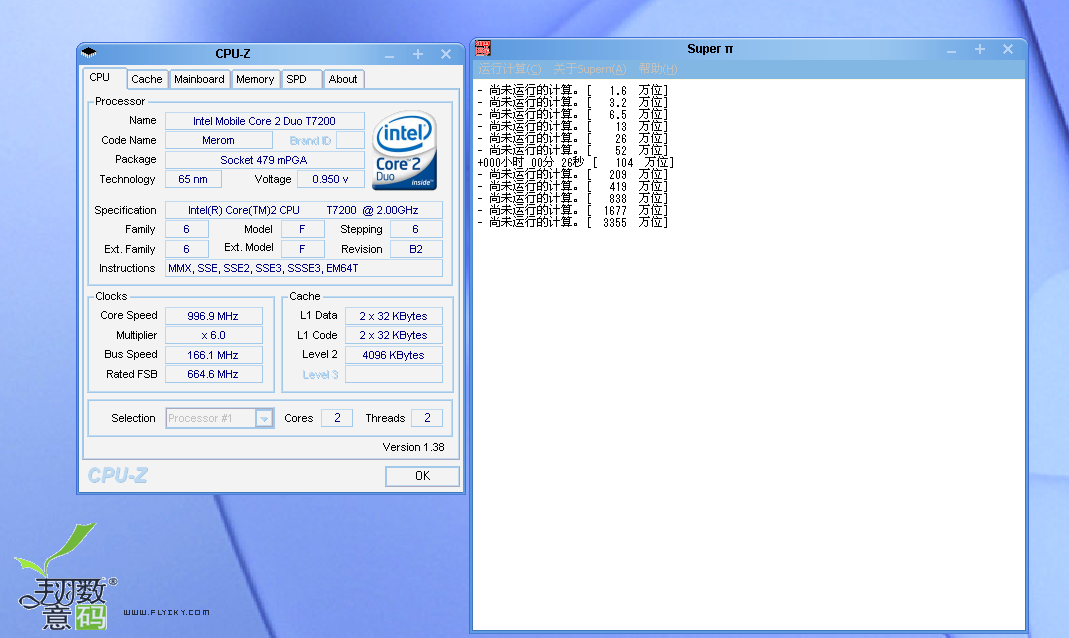The image size is (1069, 638).
Task: Click the Super π row for 52 万位
Action: point(573,150)
